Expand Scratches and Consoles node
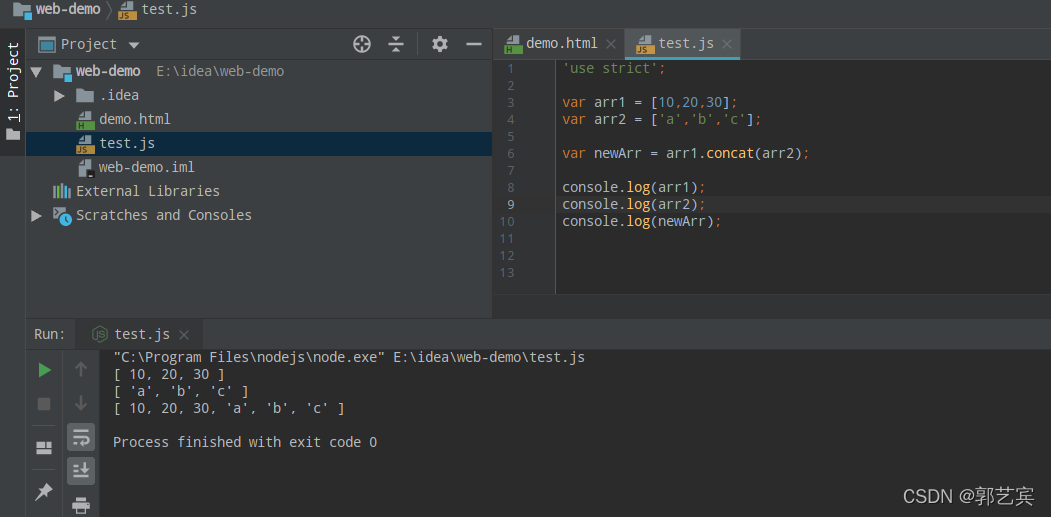1051x517 pixels. coord(36,215)
